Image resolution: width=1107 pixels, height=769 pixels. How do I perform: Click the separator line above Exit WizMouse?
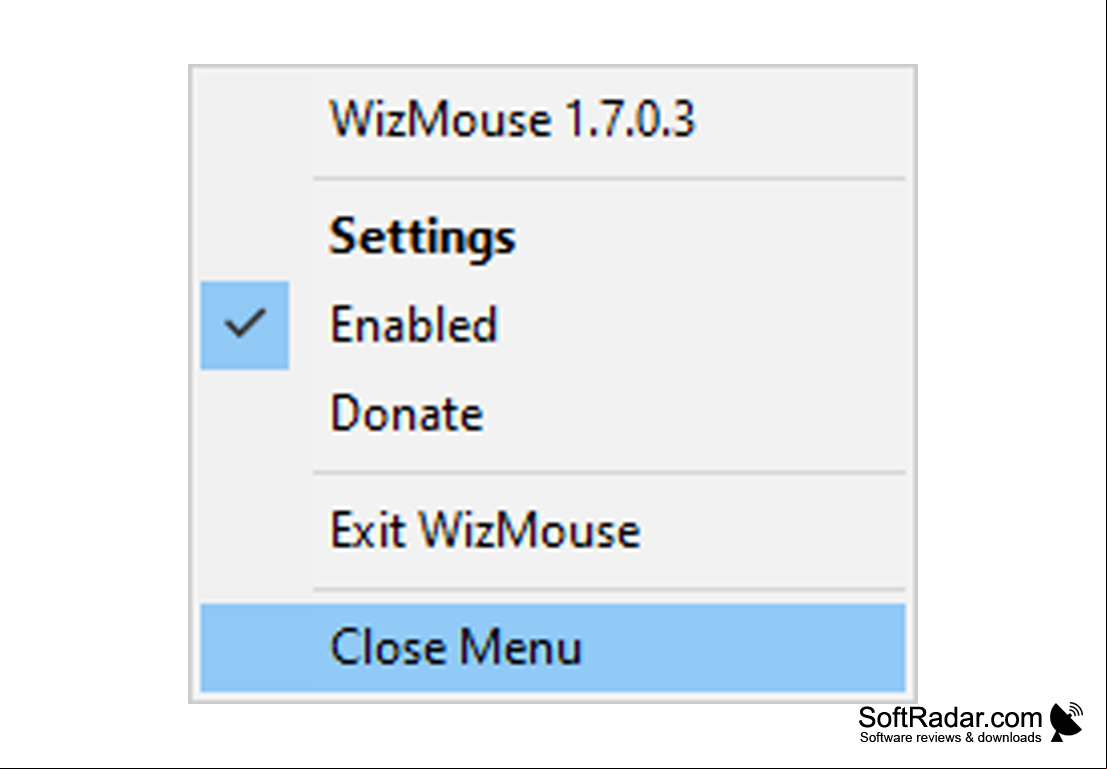click(609, 472)
